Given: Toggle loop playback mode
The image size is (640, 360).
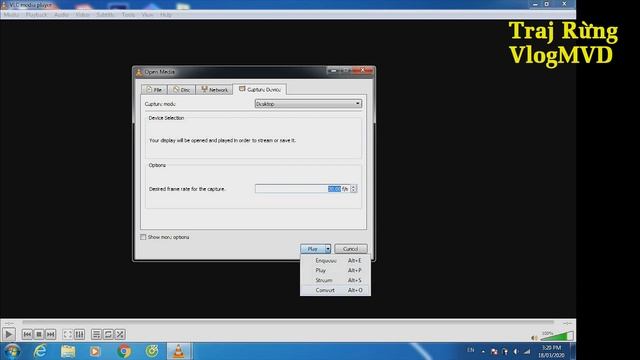Looking at the screenshot, I should point(108,334).
